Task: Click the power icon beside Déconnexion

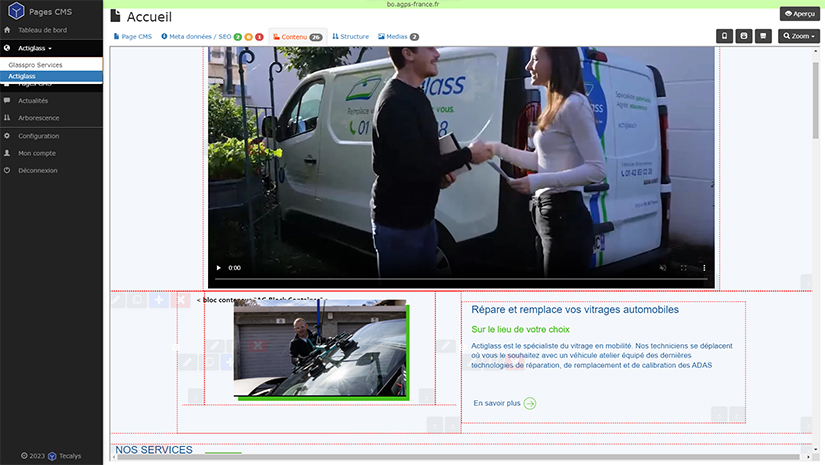Action: point(7,170)
